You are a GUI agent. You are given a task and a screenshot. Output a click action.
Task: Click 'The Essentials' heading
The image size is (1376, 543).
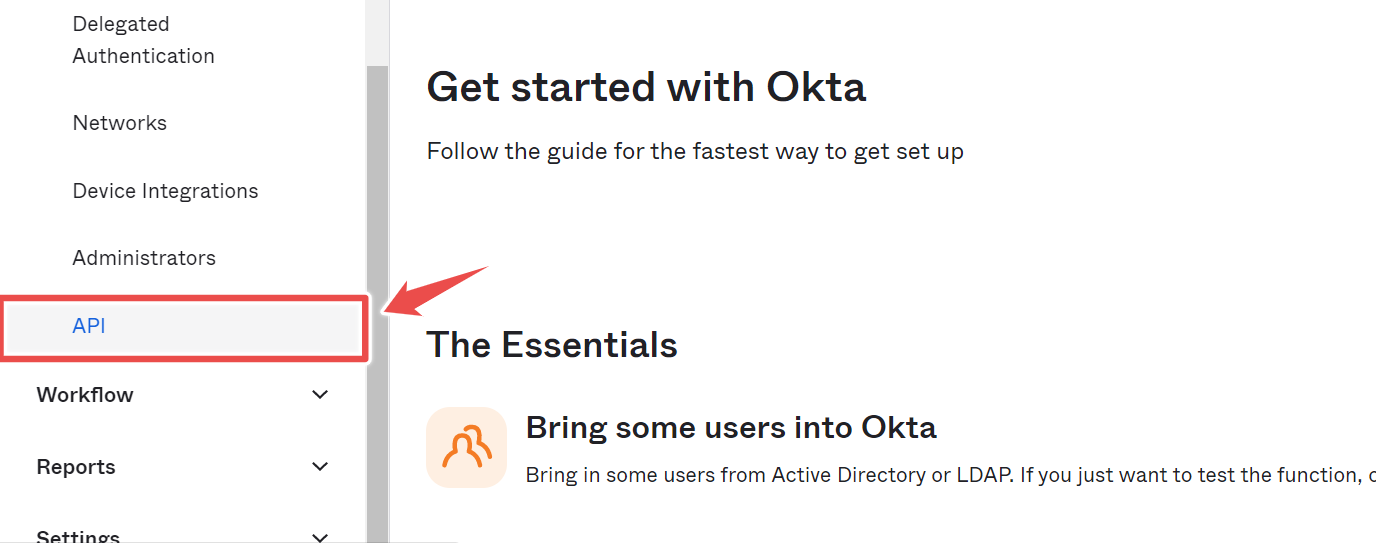pyautogui.click(x=552, y=345)
